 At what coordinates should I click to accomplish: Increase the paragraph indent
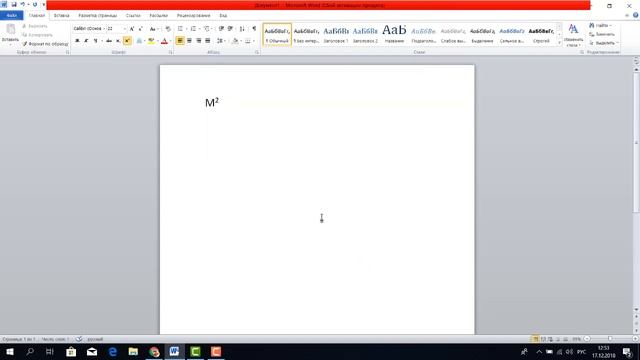230,29
